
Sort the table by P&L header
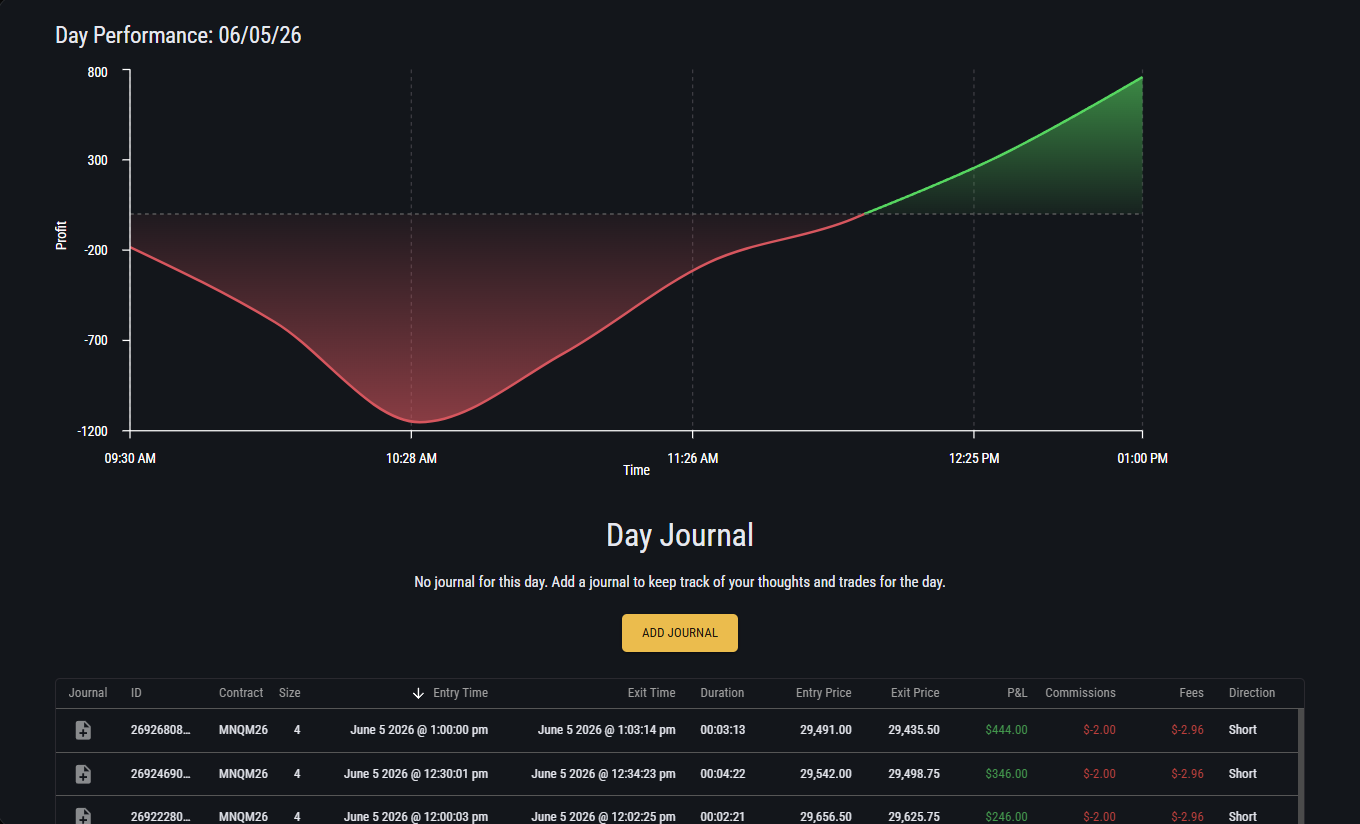click(1017, 693)
